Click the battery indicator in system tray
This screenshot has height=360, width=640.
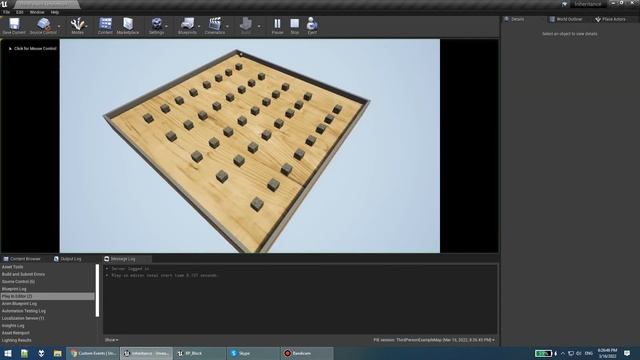coord(543,353)
